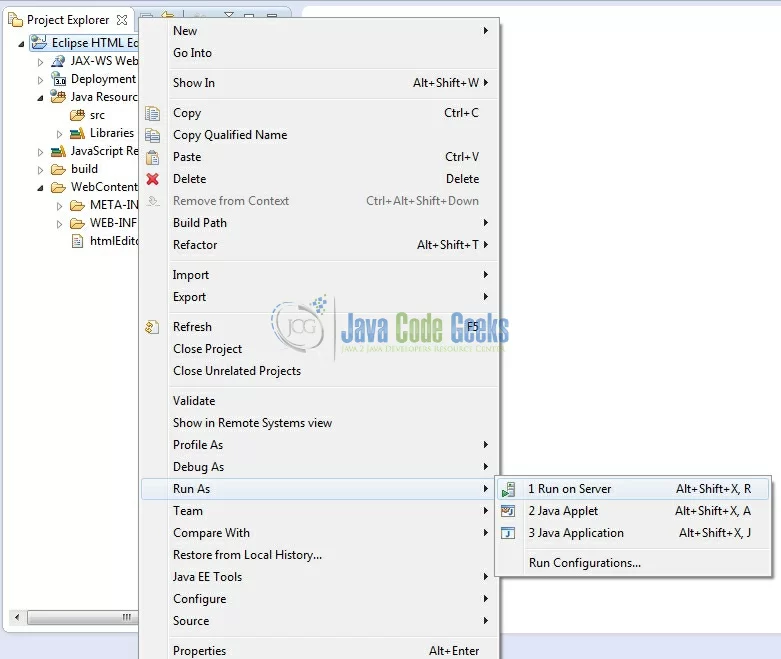Collapse the WebContent folder node
The image size is (781, 659).
pos(40,188)
